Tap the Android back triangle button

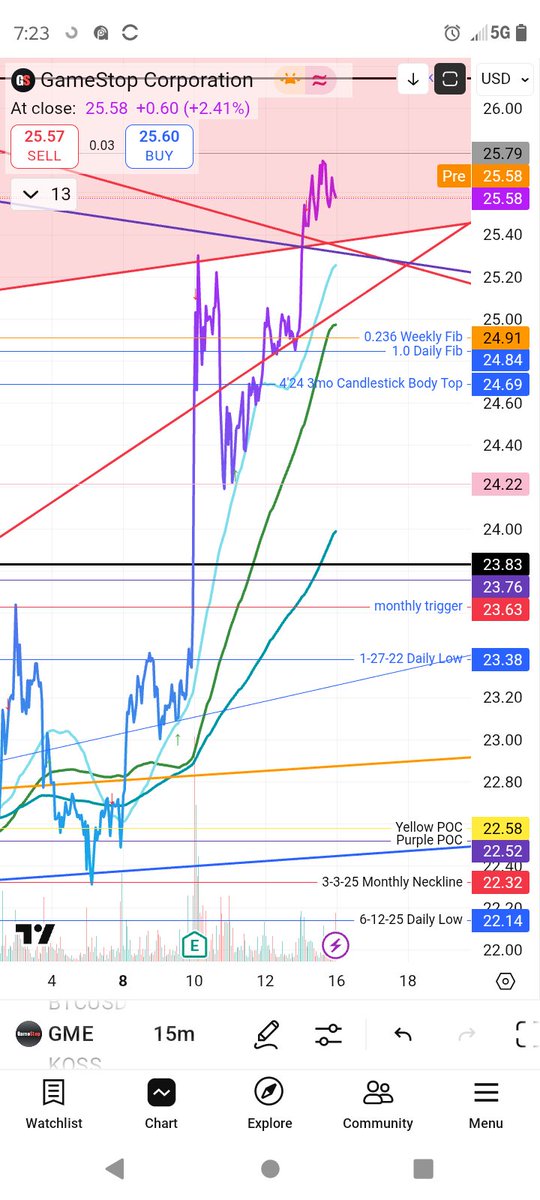115,1168
